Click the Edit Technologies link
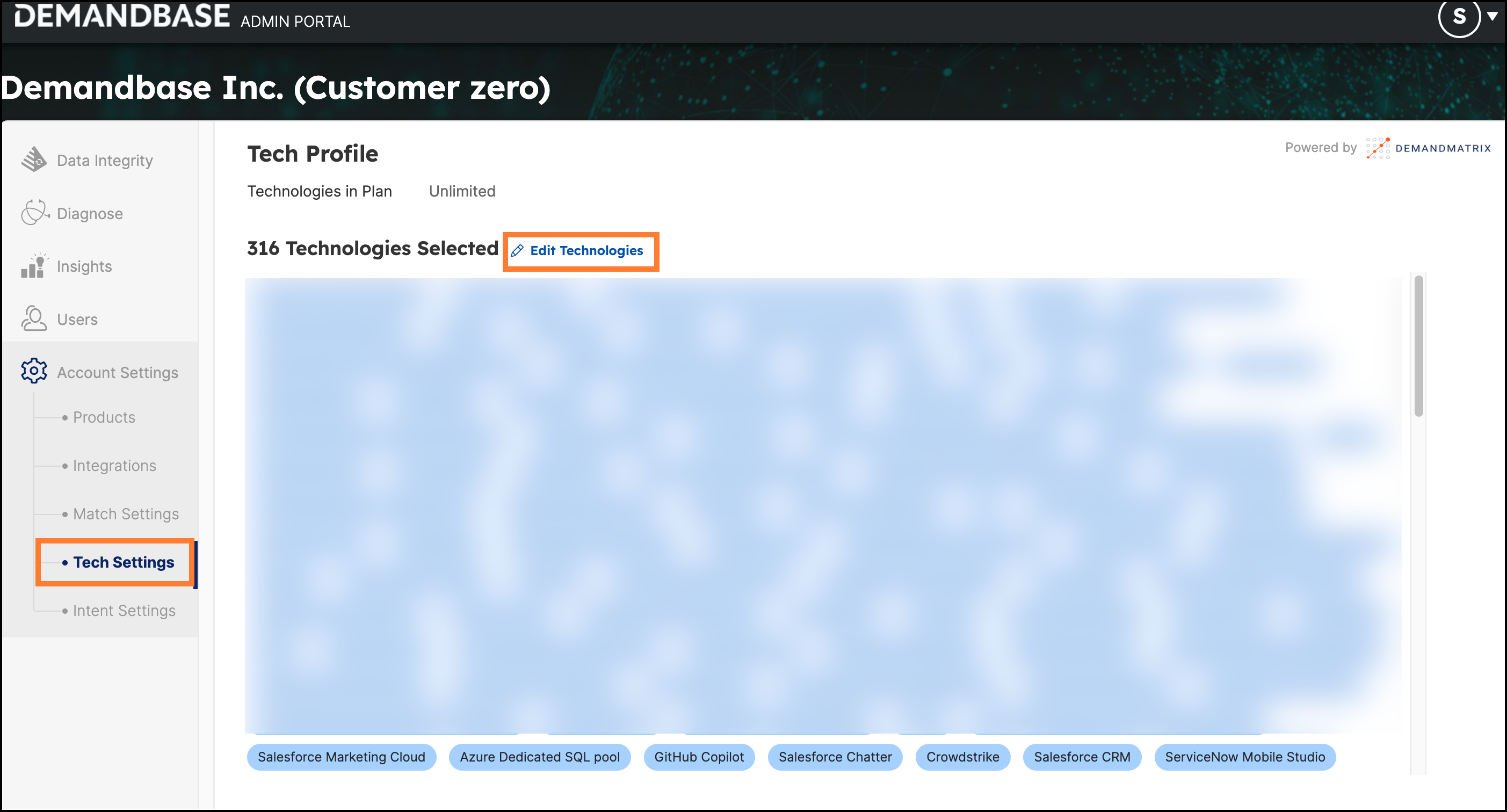The image size is (1507, 812). (586, 250)
